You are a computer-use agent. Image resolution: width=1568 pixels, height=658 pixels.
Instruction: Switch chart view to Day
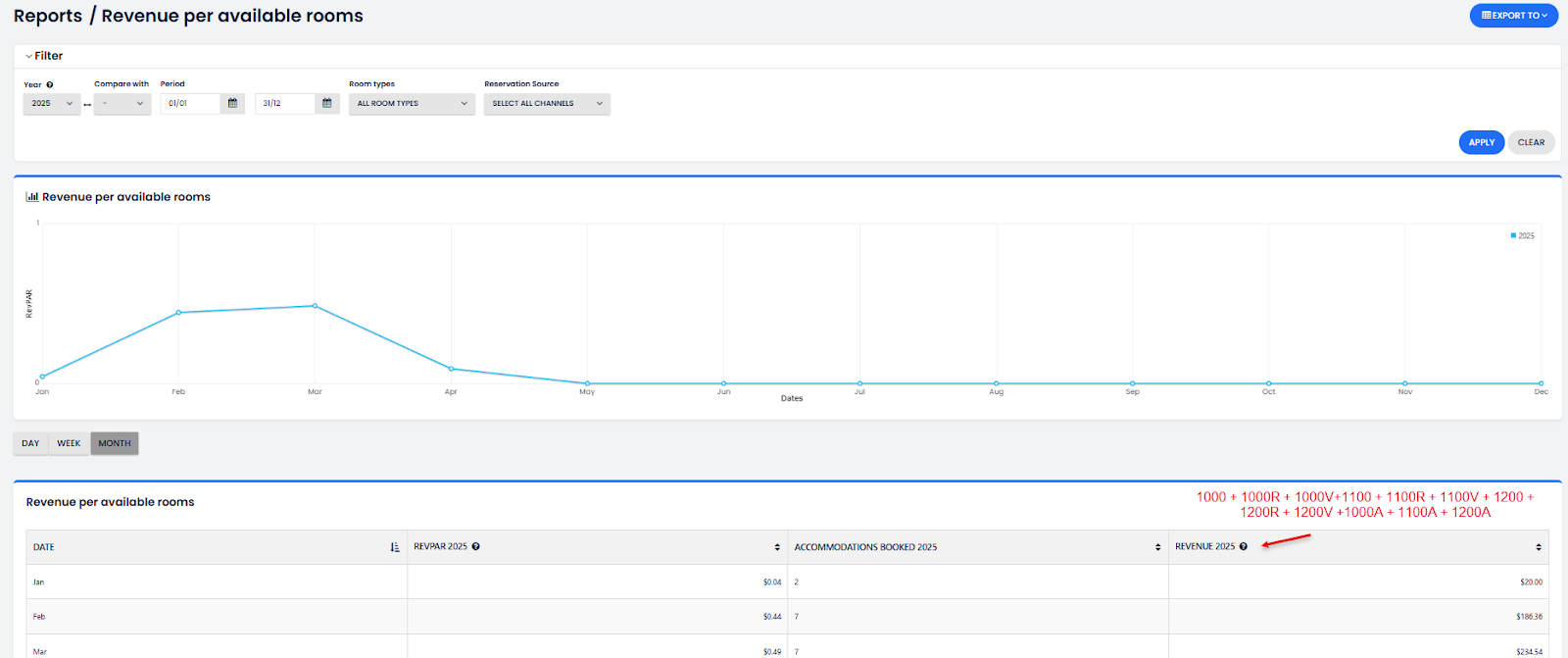pos(30,443)
